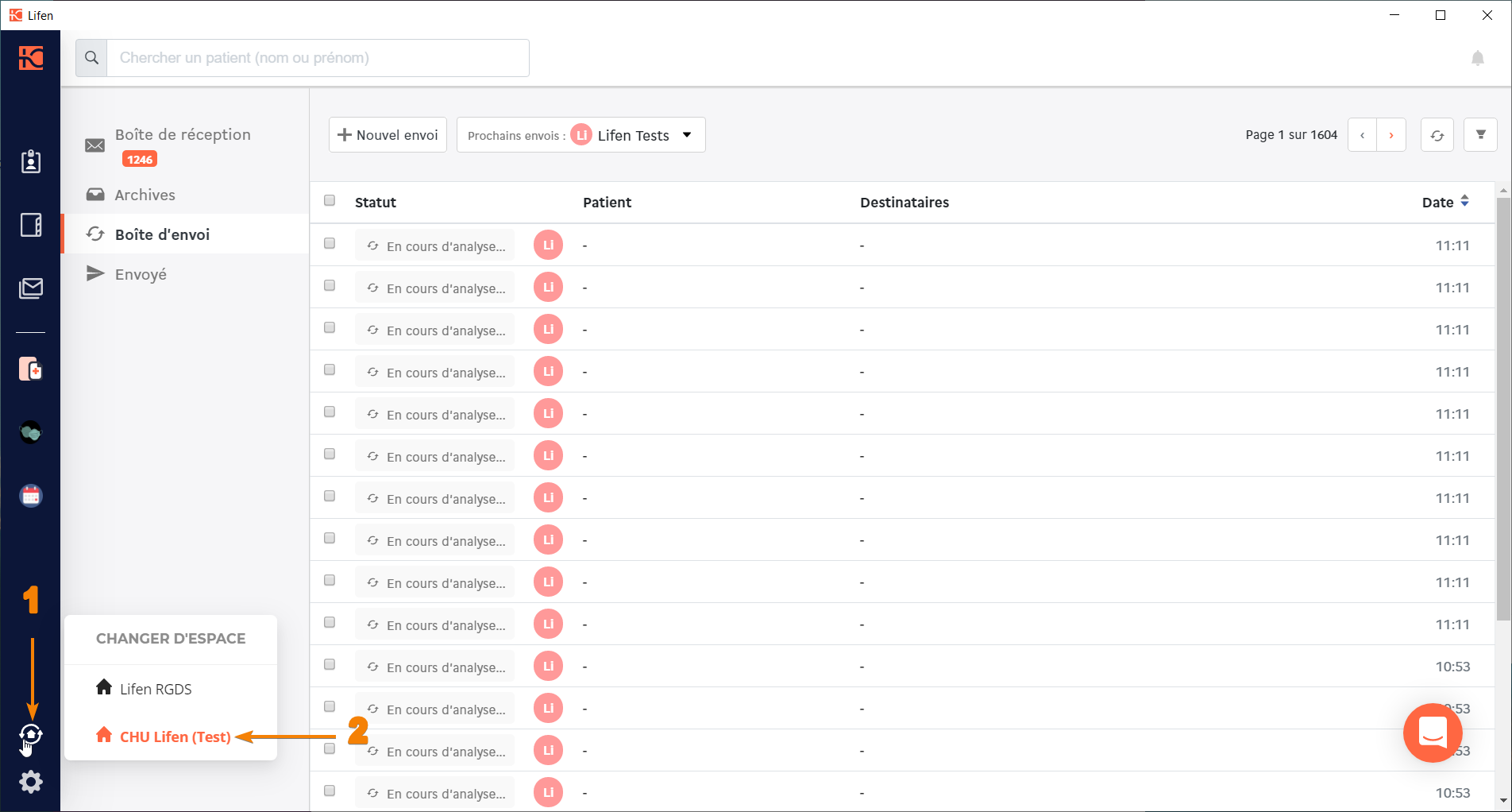Select Boîte d'envoi folder
1512x812 pixels.
[184, 234]
